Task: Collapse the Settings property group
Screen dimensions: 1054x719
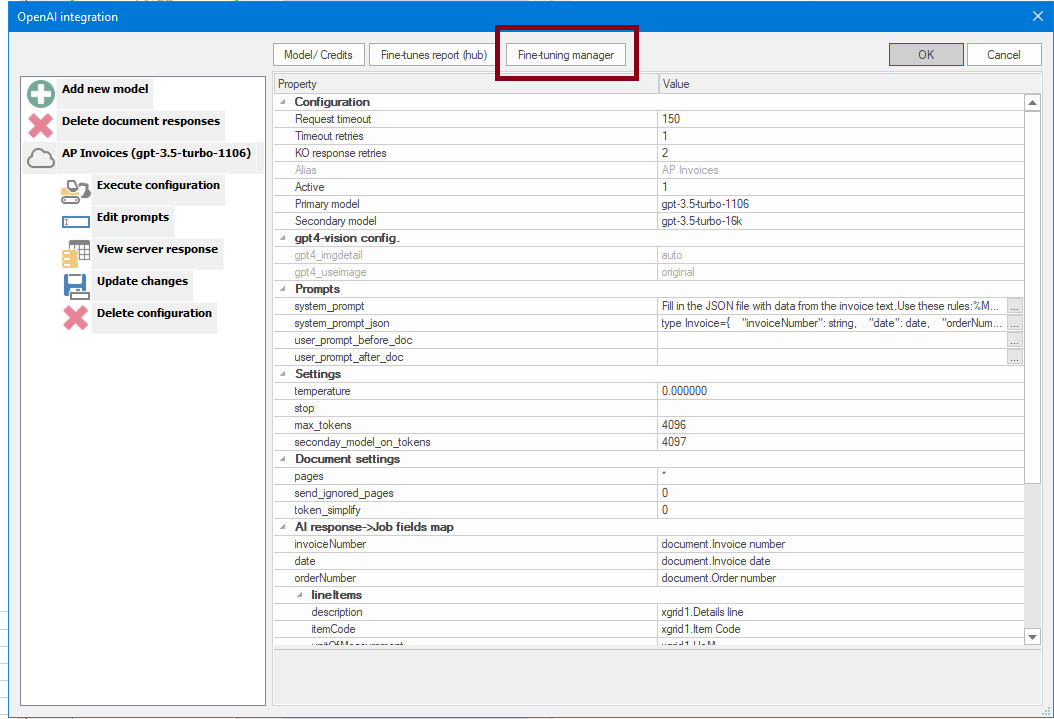Action: (283, 374)
